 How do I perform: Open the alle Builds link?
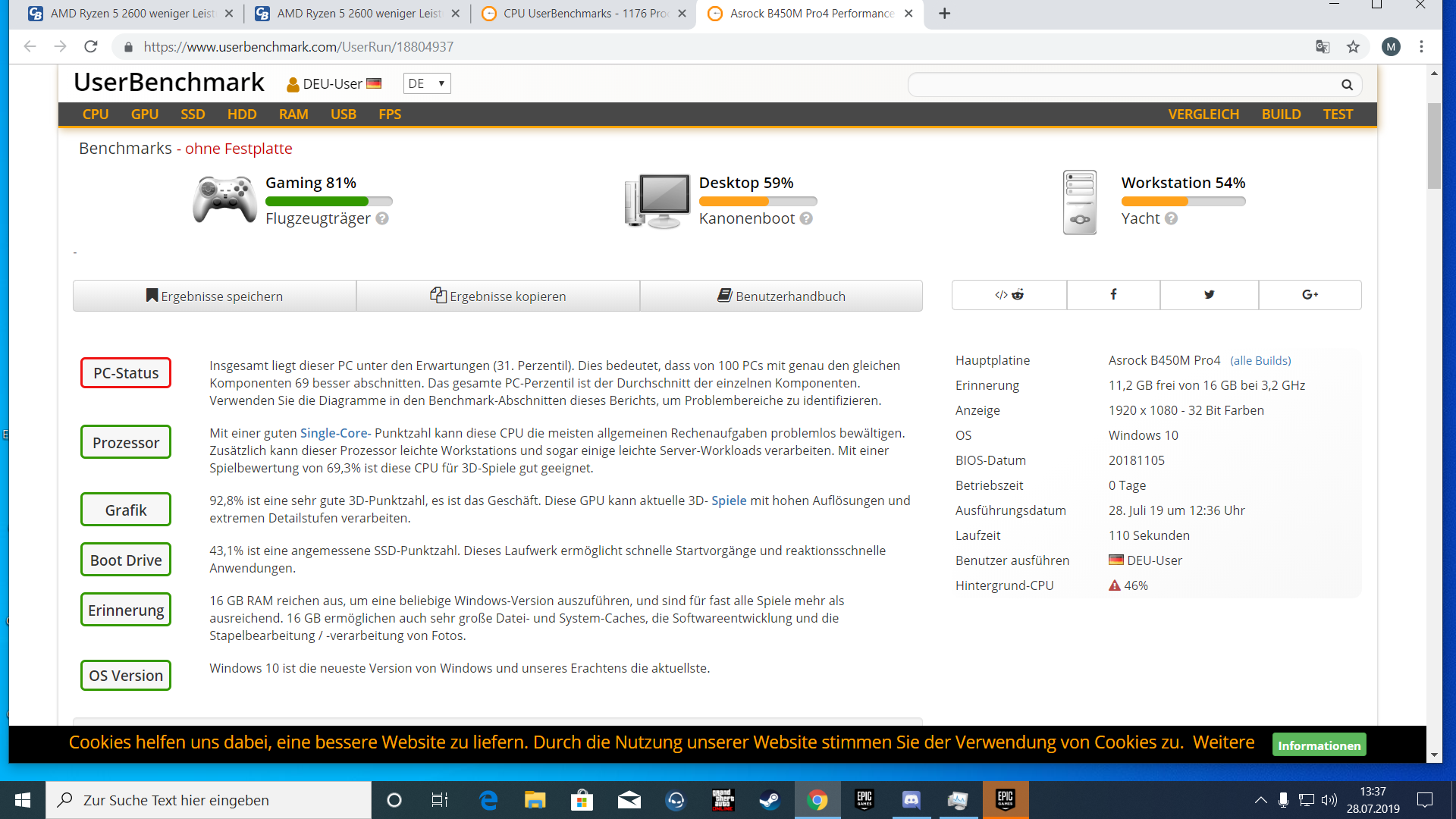(1260, 361)
